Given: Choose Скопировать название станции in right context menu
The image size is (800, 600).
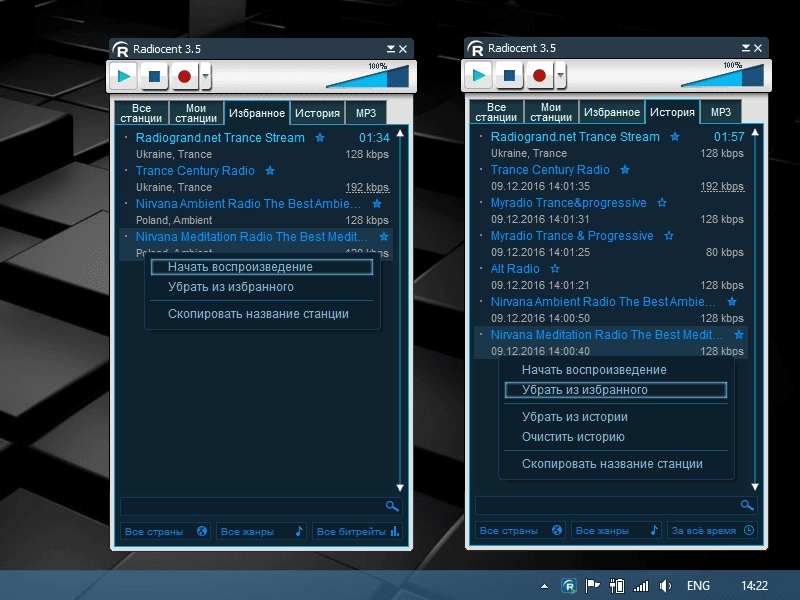Looking at the screenshot, I should pyautogui.click(x=615, y=464).
